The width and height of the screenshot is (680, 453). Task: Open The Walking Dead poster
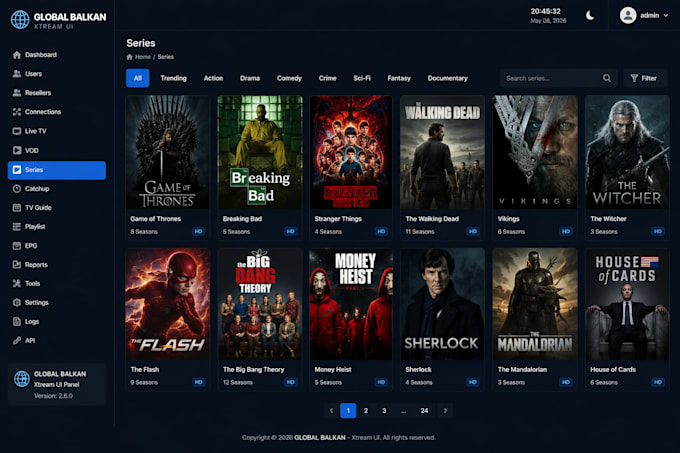(442, 152)
